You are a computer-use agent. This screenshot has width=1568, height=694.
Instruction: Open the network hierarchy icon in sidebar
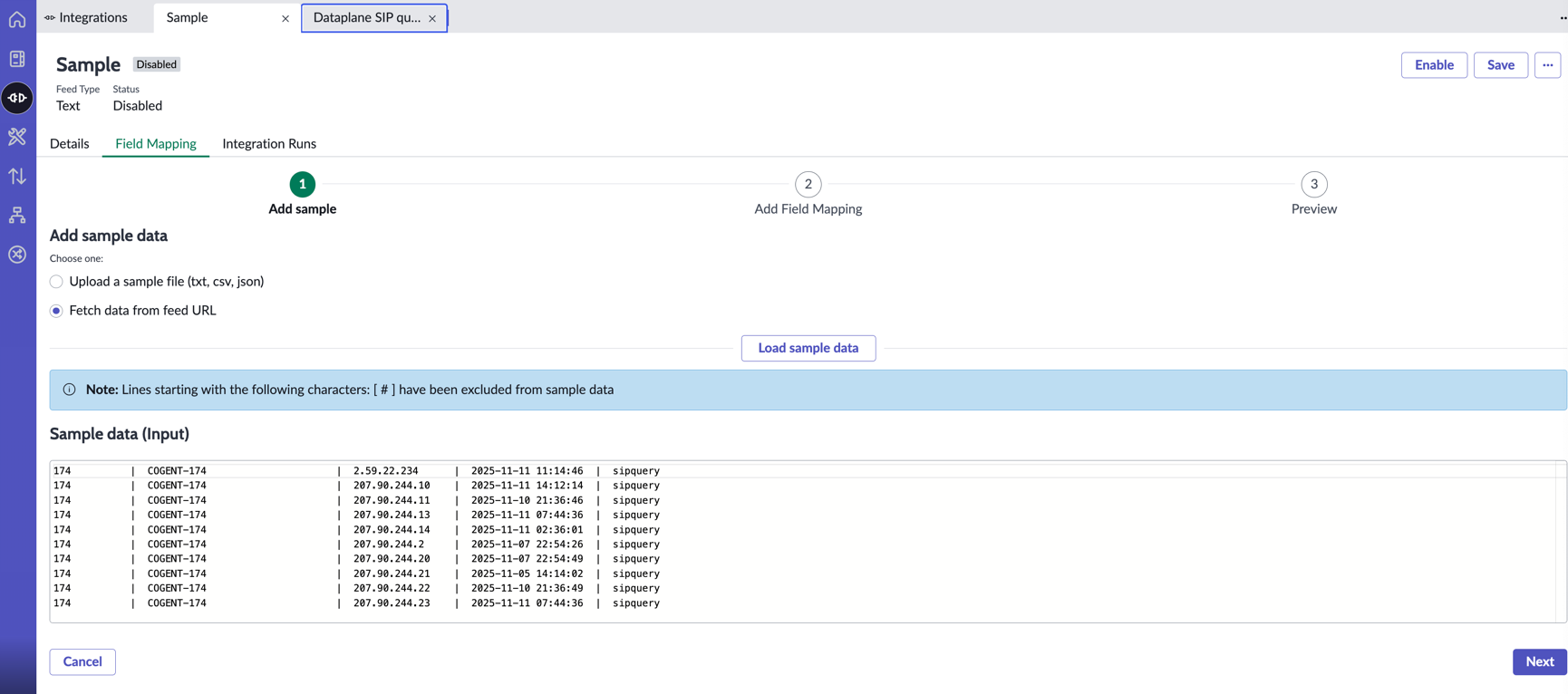(x=17, y=216)
